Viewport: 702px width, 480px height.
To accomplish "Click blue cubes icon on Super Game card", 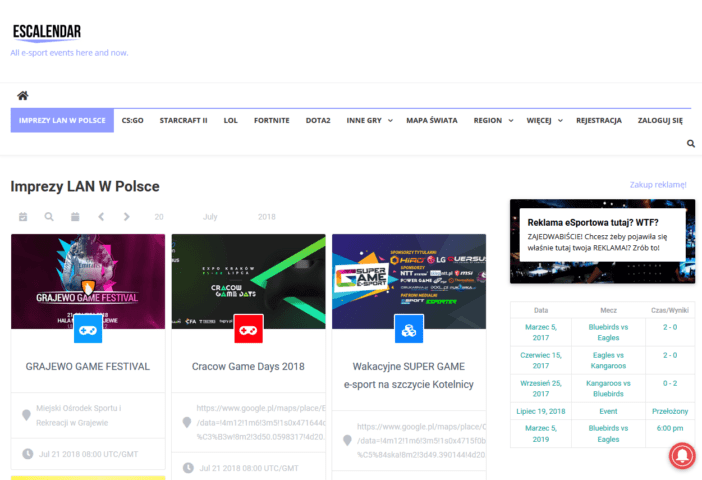I will [409, 329].
